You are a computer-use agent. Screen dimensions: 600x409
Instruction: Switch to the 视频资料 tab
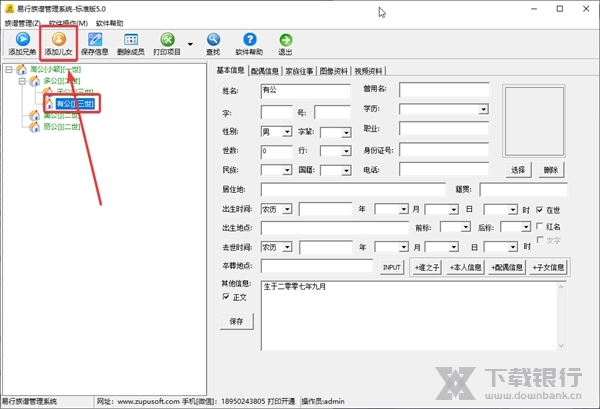tap(368, 71)
